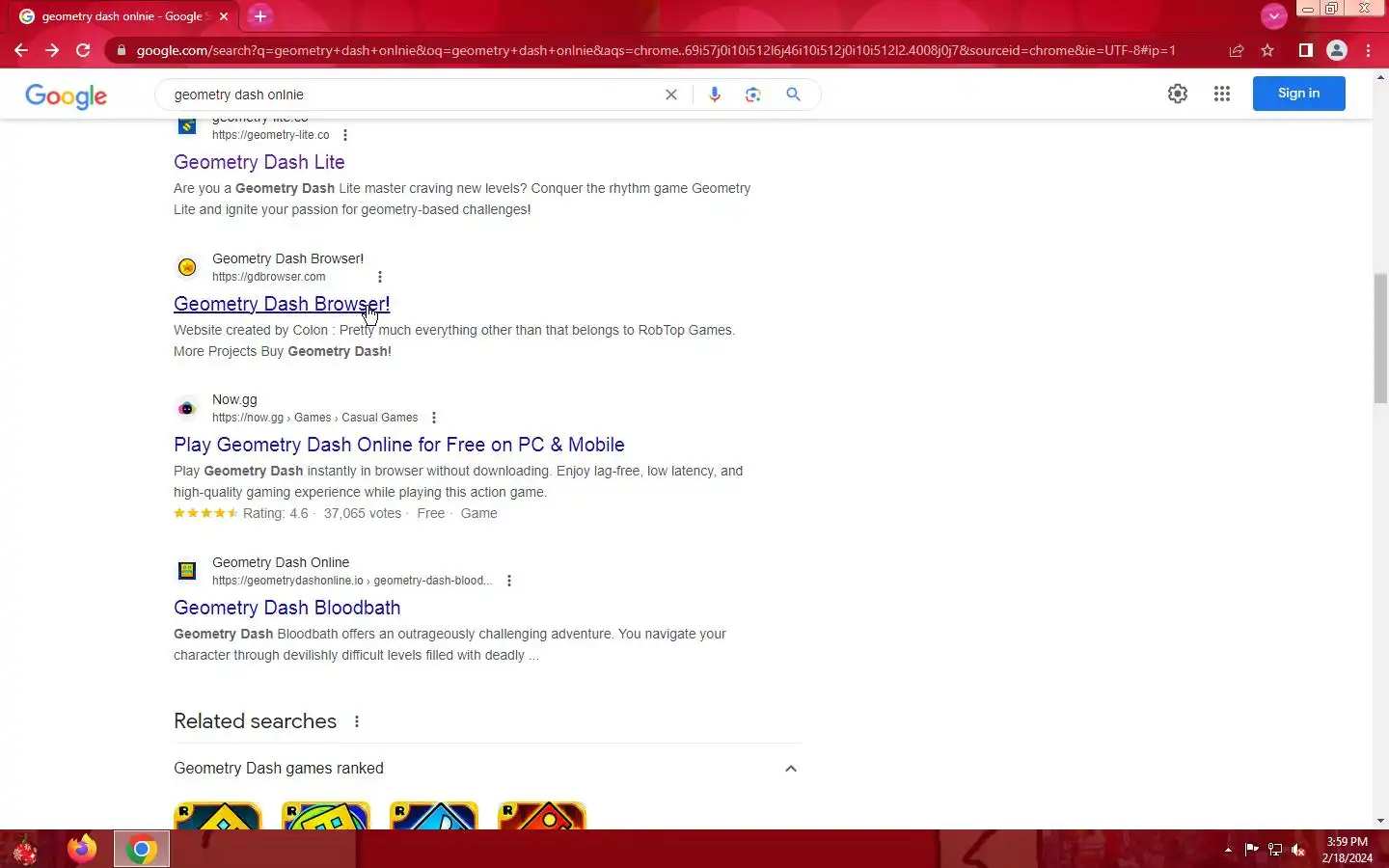Image resolution: width=1389 pixels, height=868 pixels.
Task: Open more options for now.gg result
Action: (x=434, y=418)
